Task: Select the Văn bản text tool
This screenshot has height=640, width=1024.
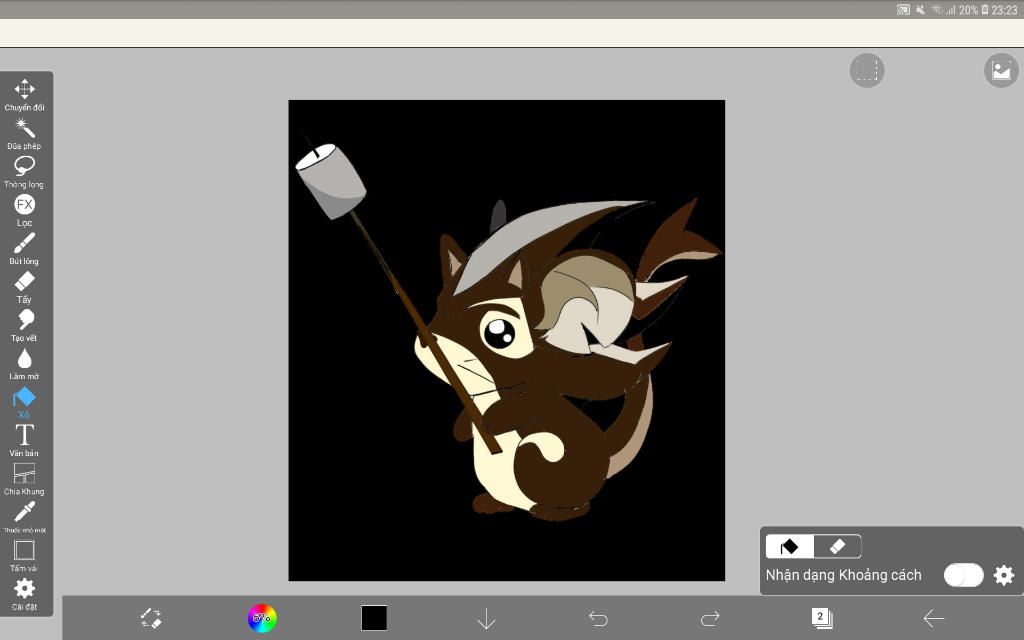Action: point(24,440)
